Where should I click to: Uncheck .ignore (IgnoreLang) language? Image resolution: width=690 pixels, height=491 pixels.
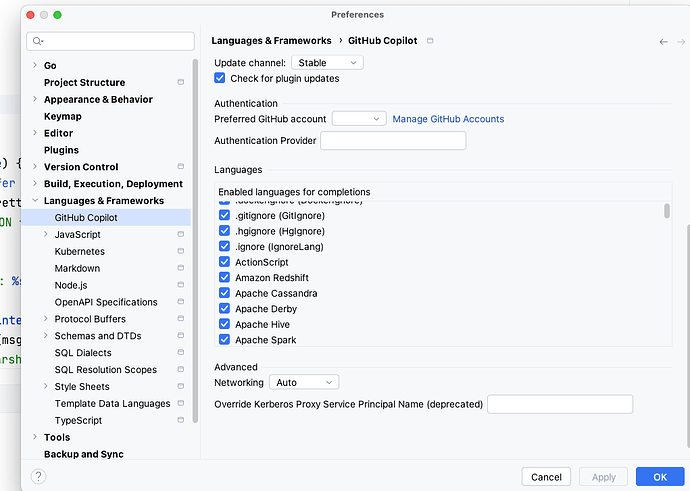coord(224,246)
